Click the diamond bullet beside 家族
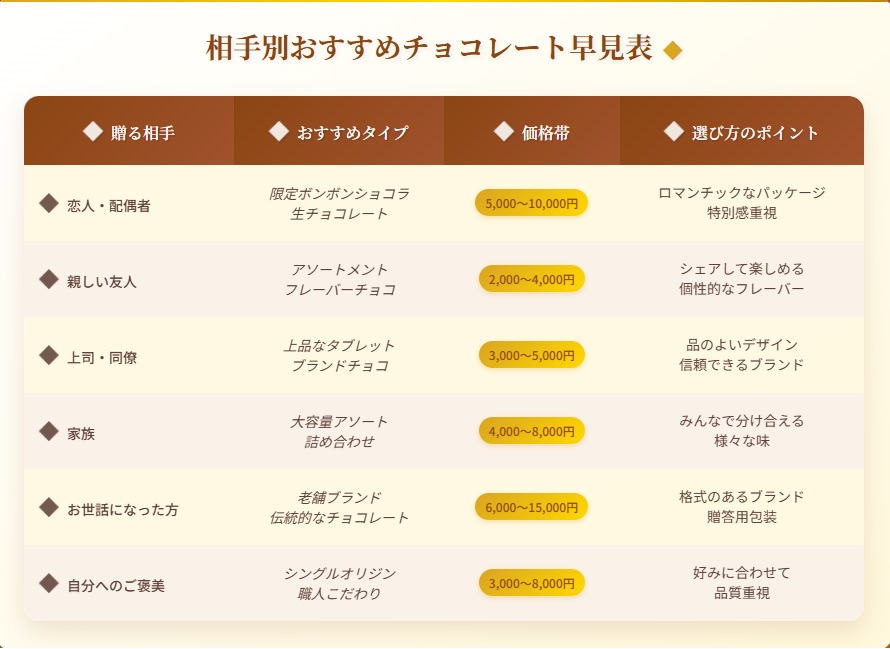 48,431
